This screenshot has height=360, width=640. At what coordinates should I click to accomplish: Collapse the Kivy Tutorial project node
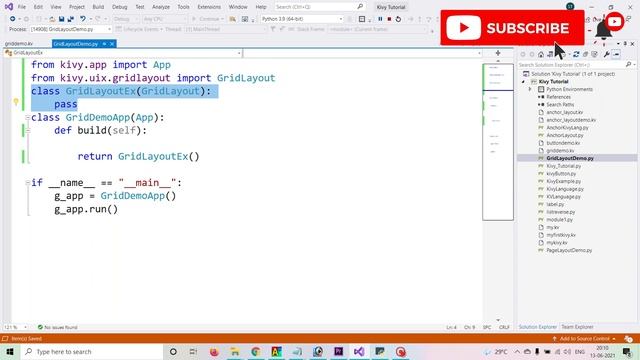pos(523,82)
